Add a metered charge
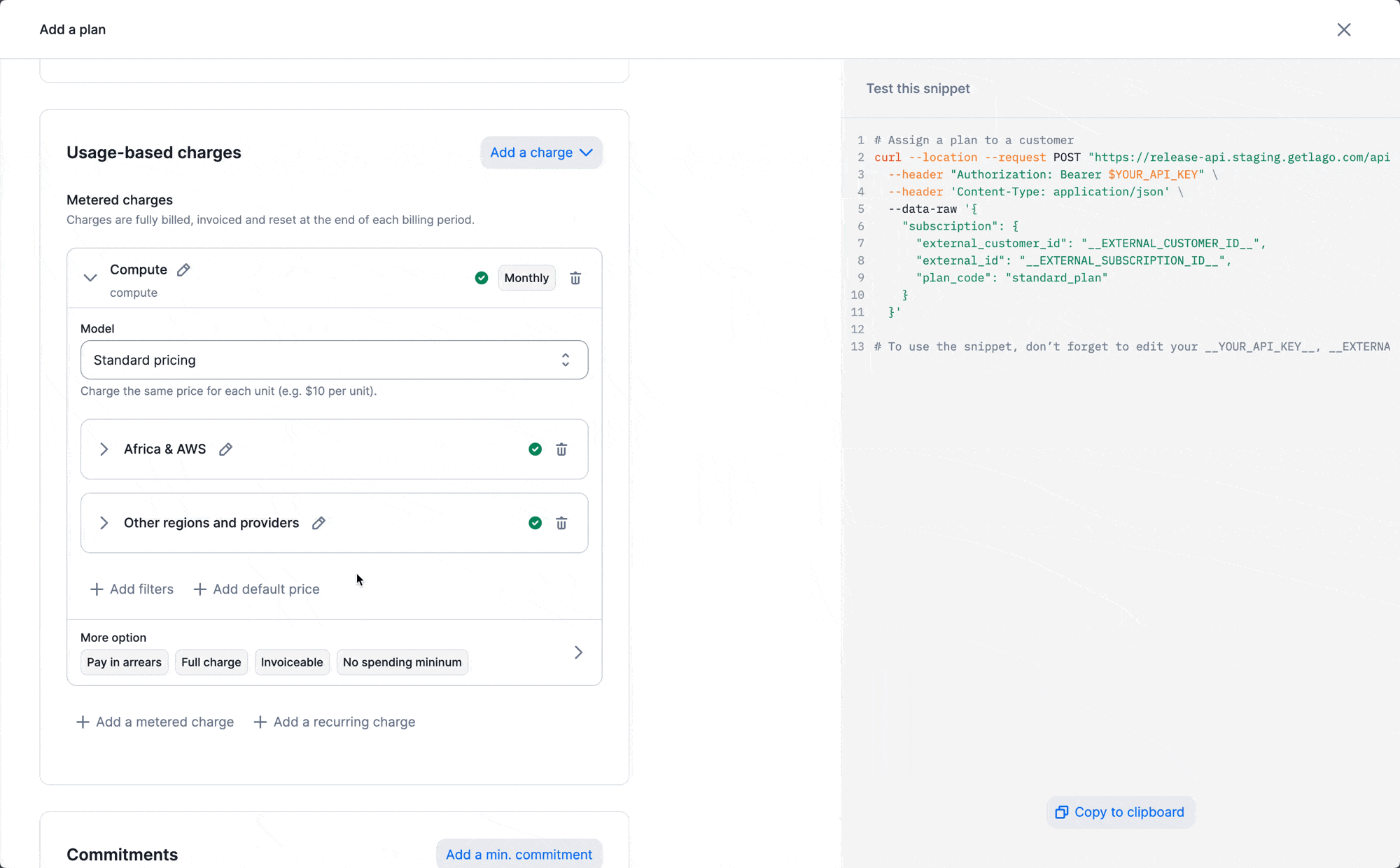This screenshot has height=868, width=1400. [155, 722]
